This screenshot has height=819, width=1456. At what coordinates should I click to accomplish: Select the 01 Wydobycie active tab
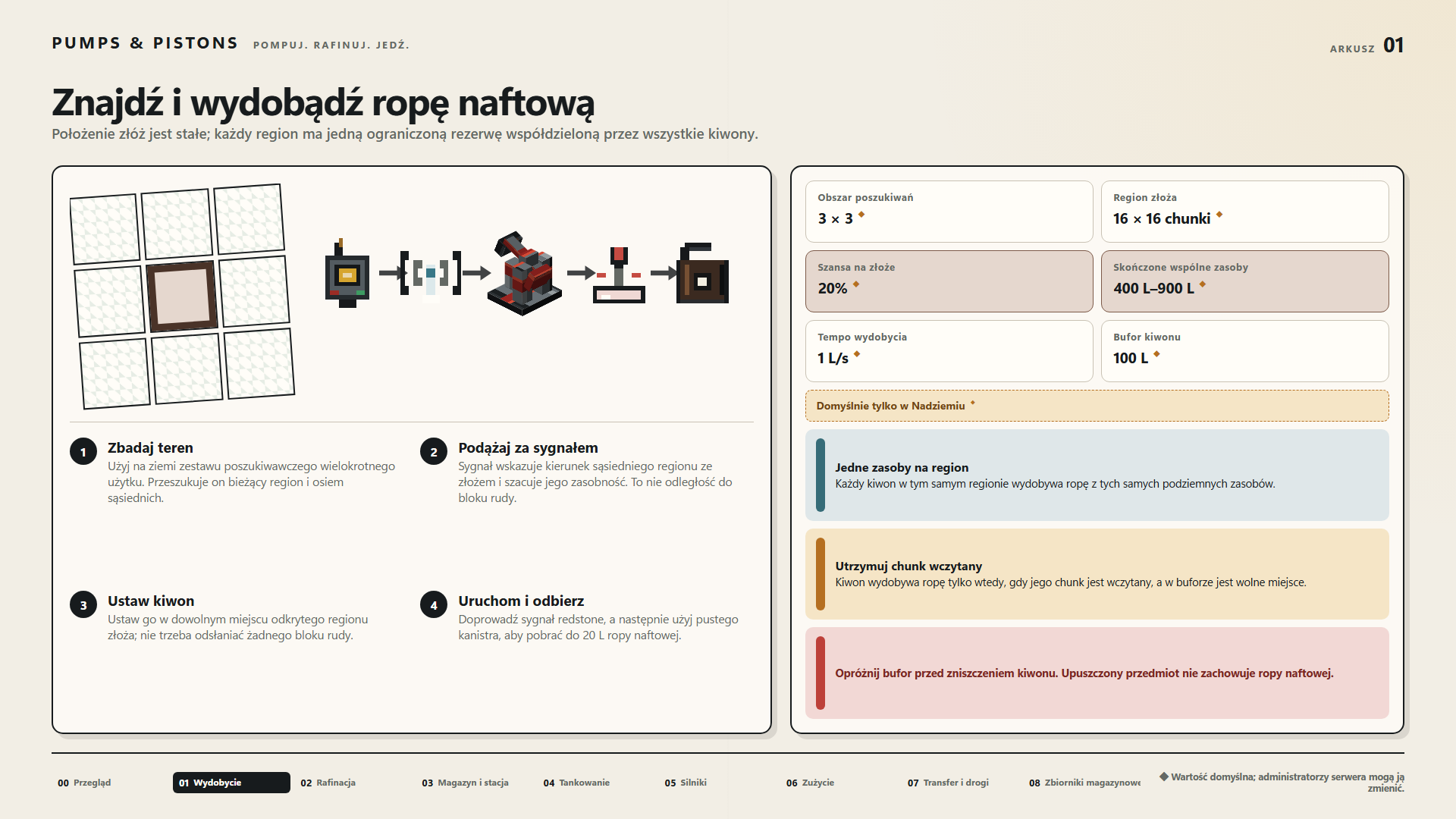pos(231,783)
